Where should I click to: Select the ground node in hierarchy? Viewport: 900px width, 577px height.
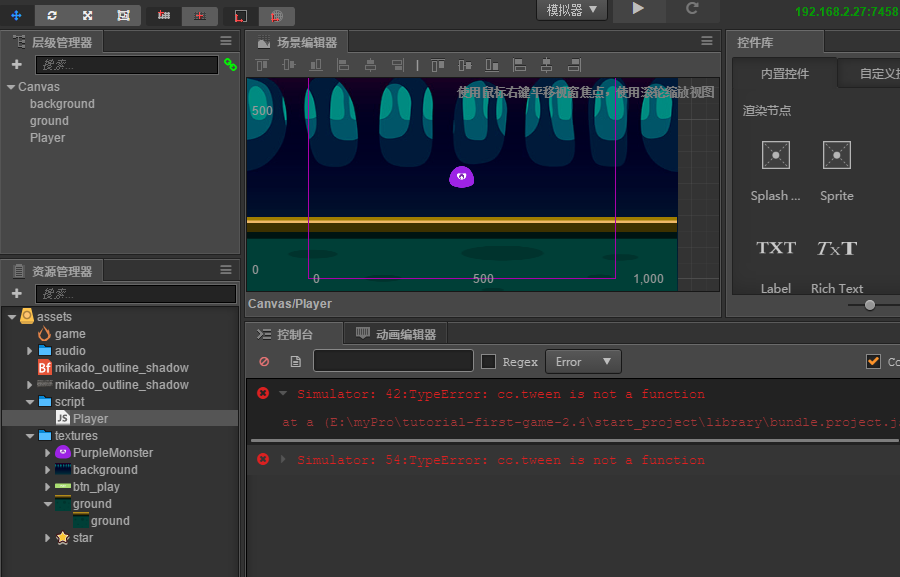point(49,121)
